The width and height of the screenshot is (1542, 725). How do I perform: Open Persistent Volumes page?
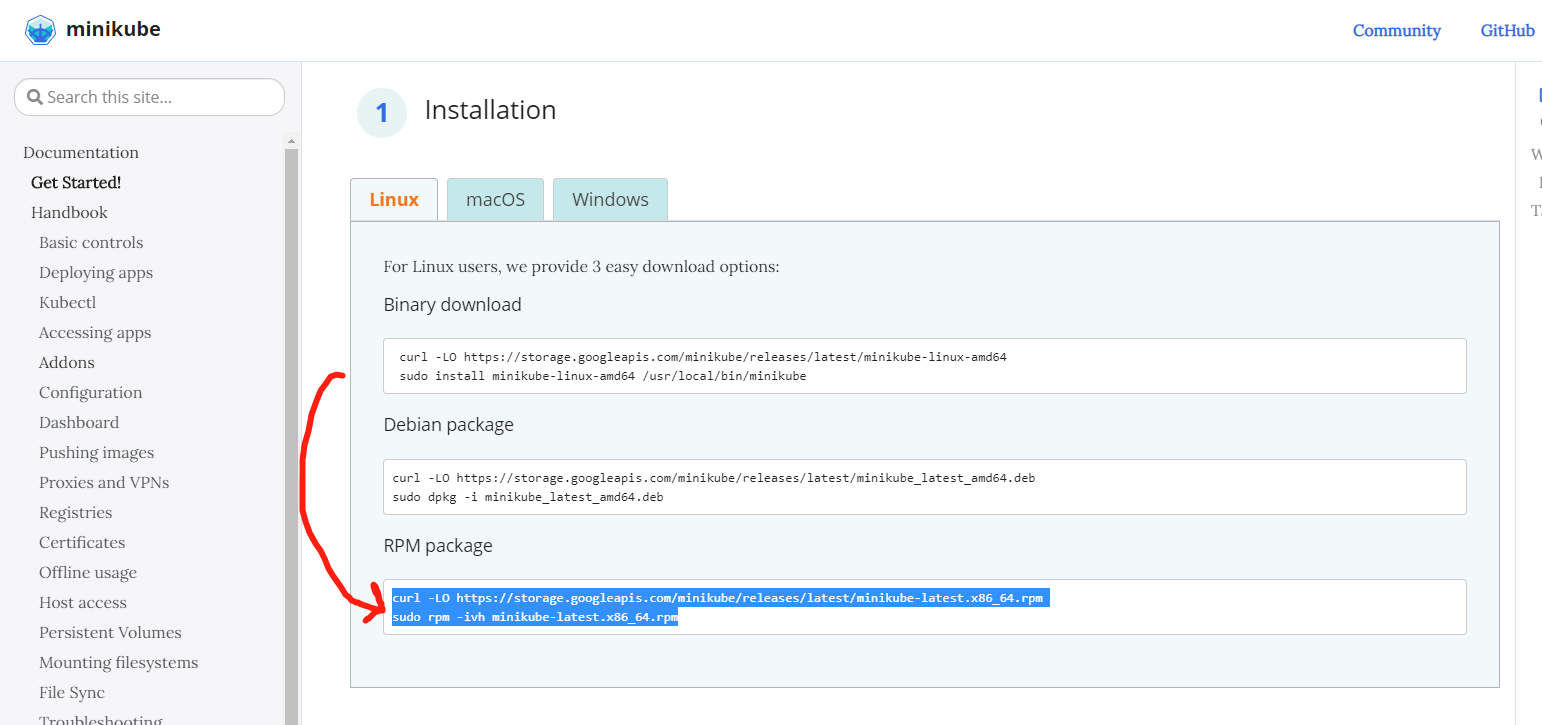(110, 632)
